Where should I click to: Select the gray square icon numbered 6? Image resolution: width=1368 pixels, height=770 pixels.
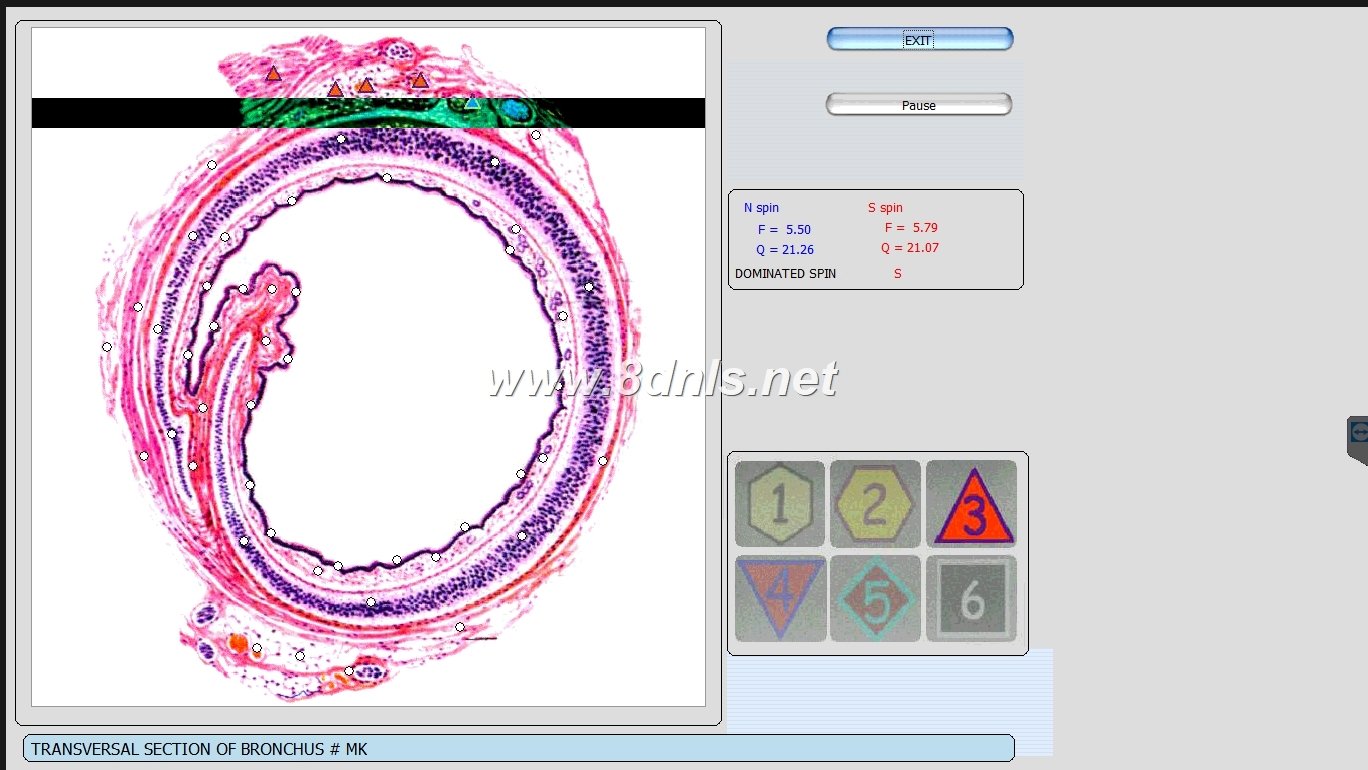coord(971,598)
